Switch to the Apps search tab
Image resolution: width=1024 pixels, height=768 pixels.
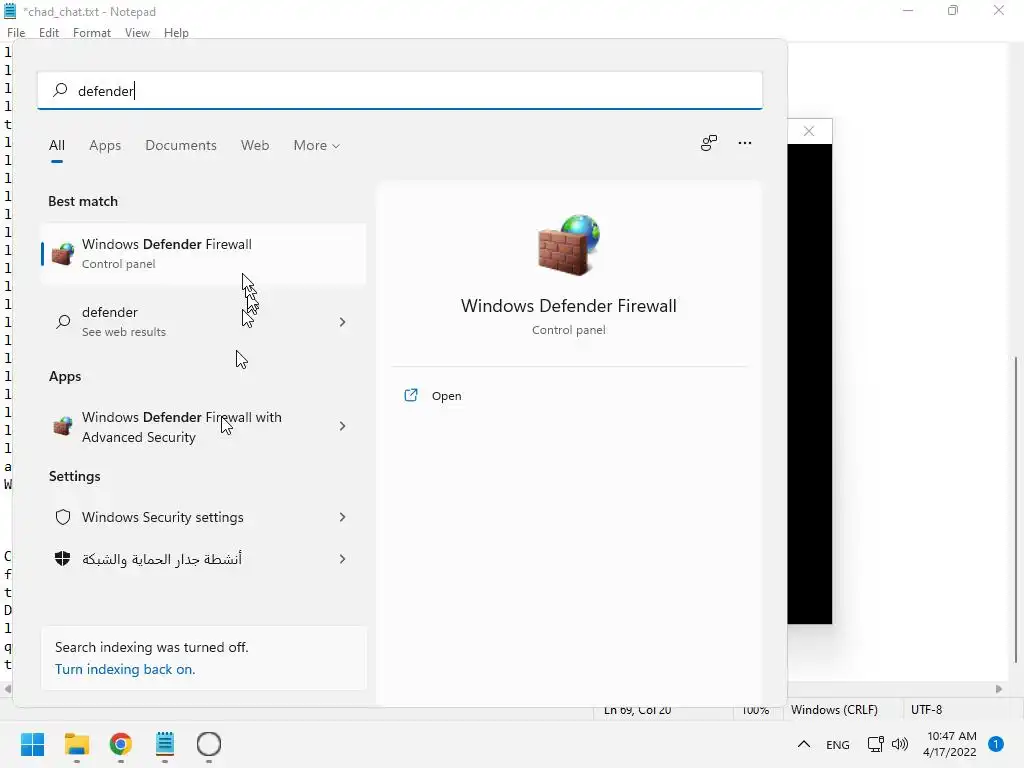(x=105, y=146)
